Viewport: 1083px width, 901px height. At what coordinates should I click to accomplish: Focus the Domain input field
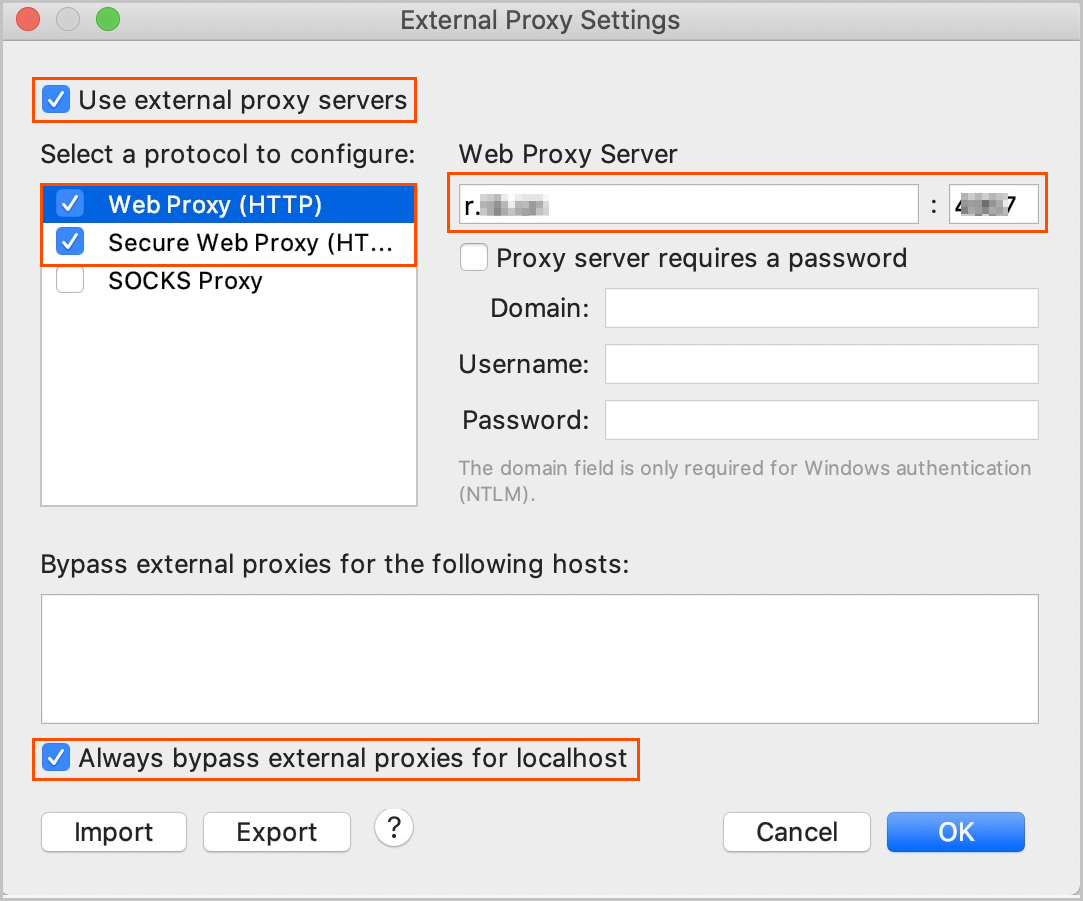(821, 307)
